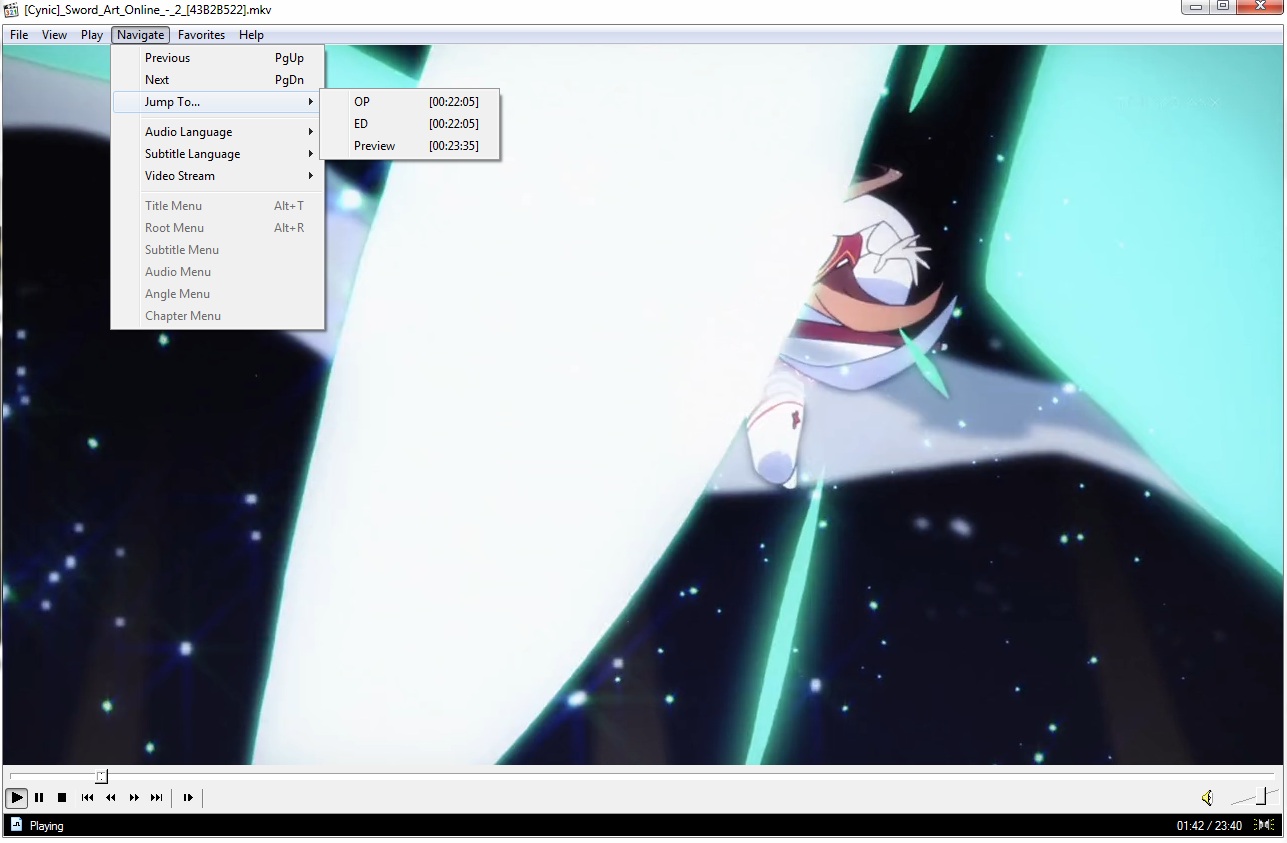Image resolution: width=1287 pixels, height=843 pixels.
Task: Choose Next in Navigate menu
Action: coord(217,80)
